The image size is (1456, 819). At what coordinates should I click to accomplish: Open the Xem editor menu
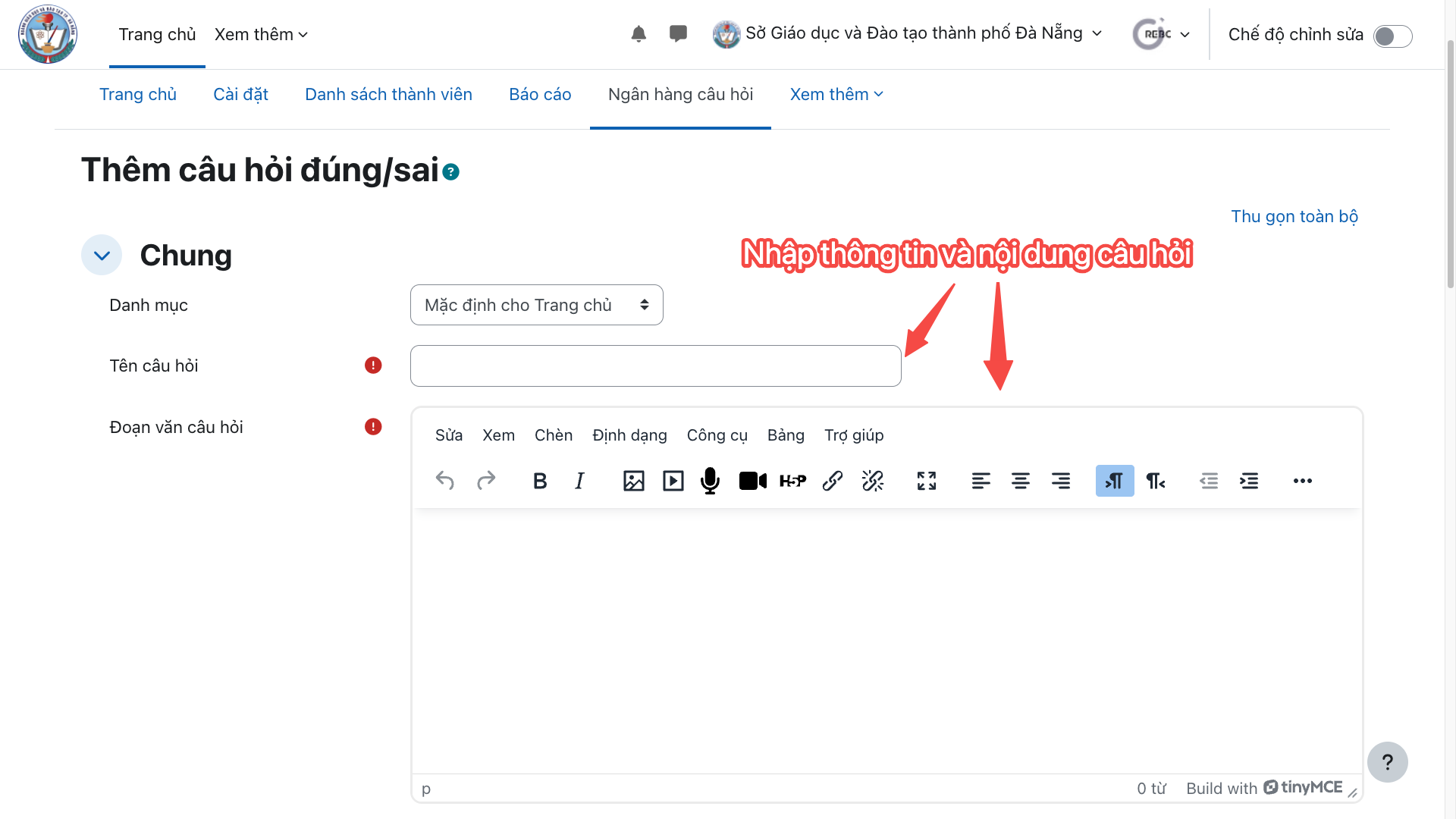tap(499, 435)
